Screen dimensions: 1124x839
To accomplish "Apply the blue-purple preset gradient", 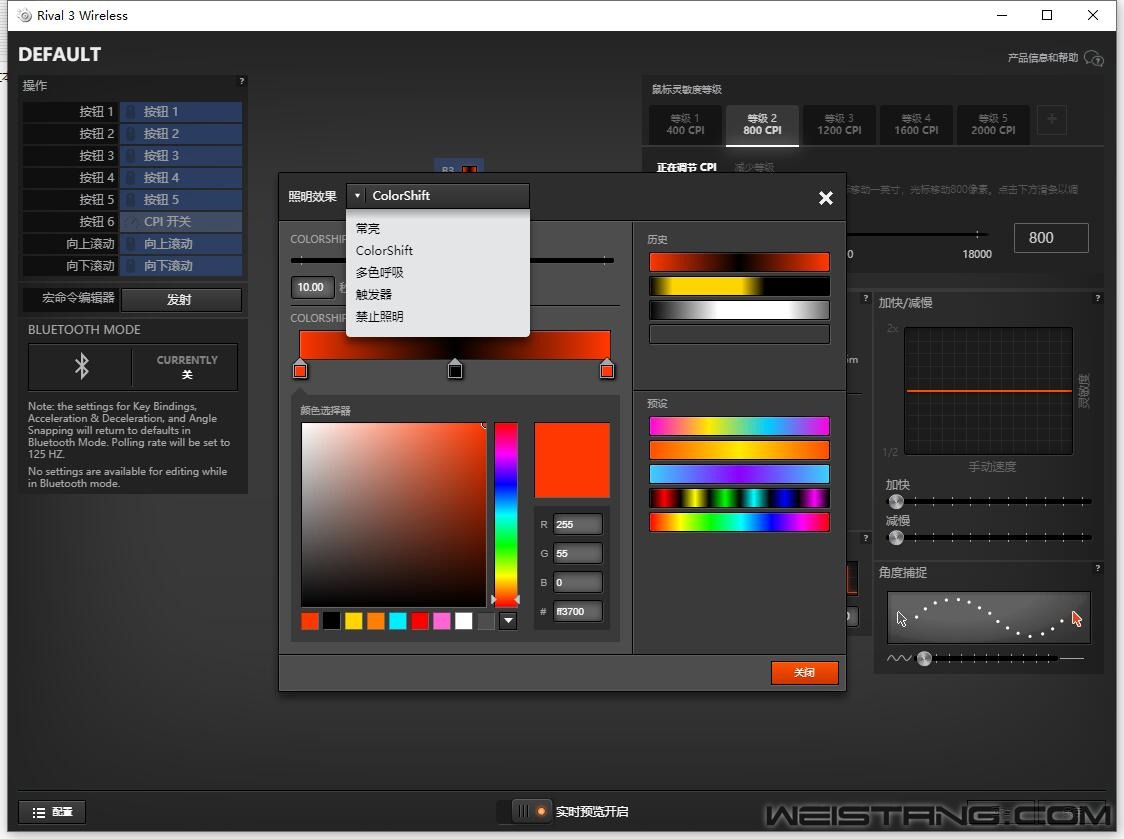I will point(739,474).
